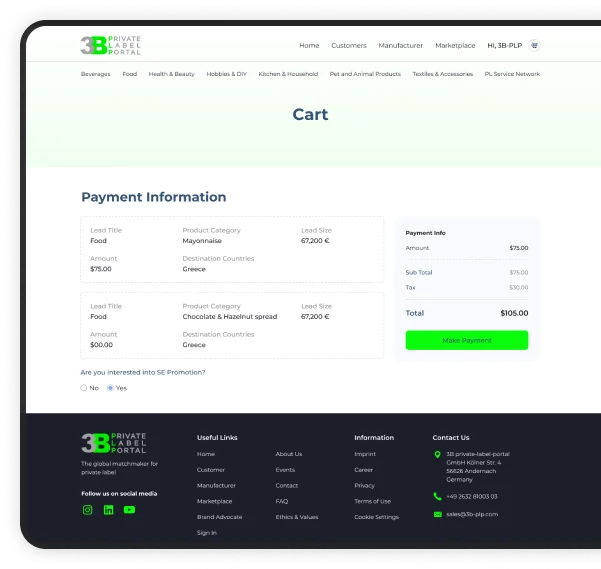601x569 pixels.
Task: Click the shopping cart icon in header
Action: click(534, 45)
